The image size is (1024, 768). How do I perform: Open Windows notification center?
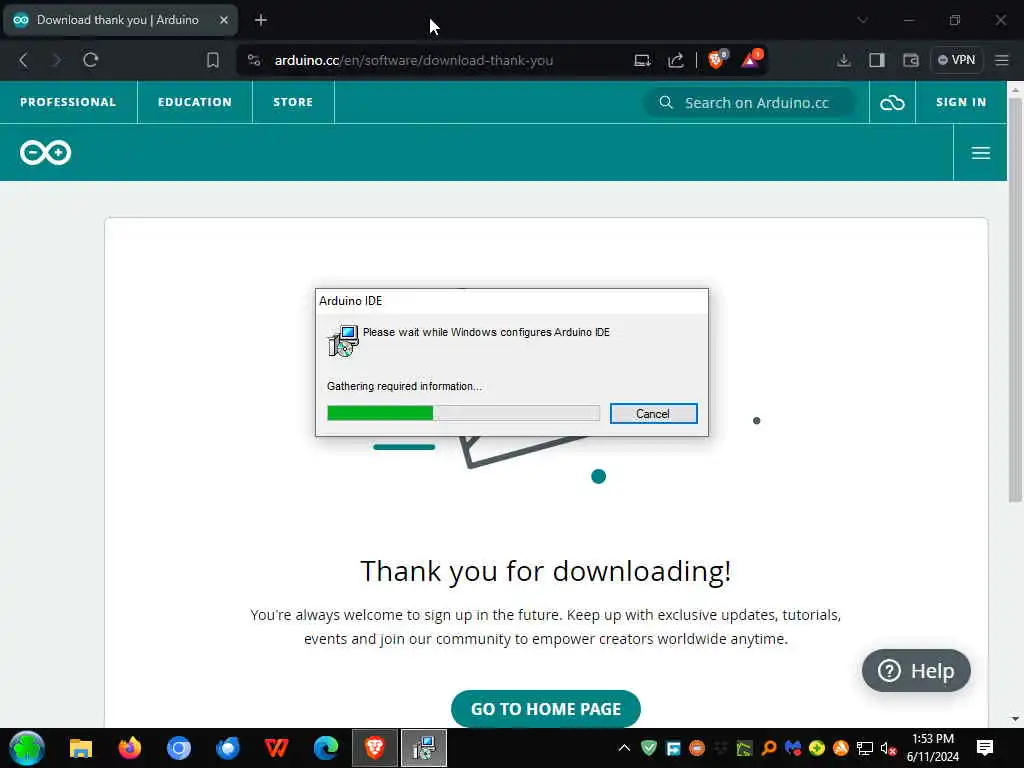point(985,748)
